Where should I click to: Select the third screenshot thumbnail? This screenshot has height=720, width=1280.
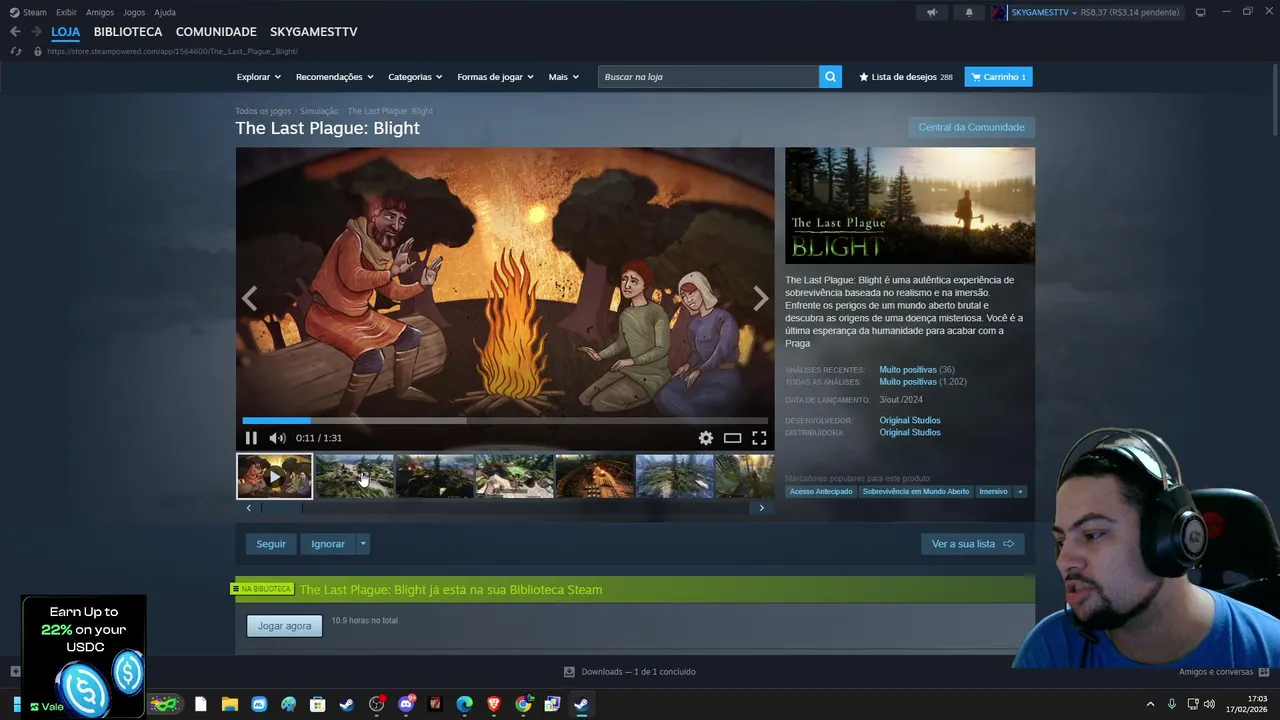(x=434, y=476)
